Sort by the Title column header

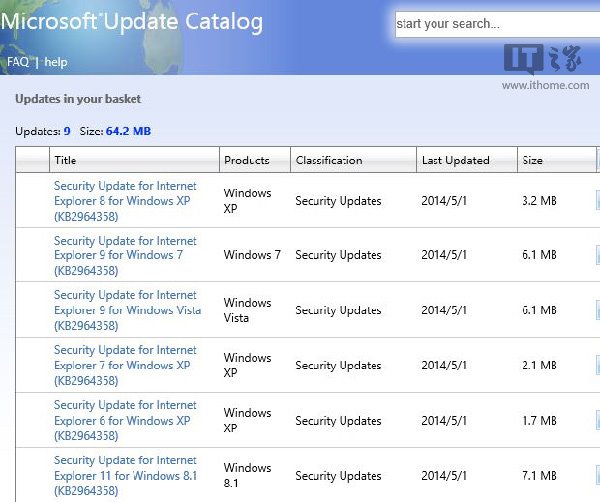(134, 160)
